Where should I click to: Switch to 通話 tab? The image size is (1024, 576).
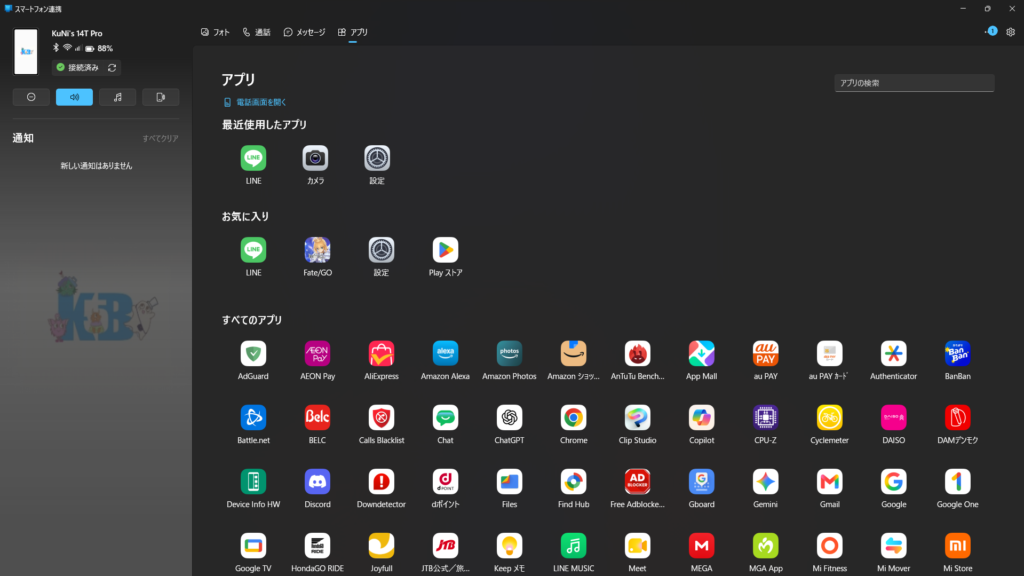click(x=256, y=32)
